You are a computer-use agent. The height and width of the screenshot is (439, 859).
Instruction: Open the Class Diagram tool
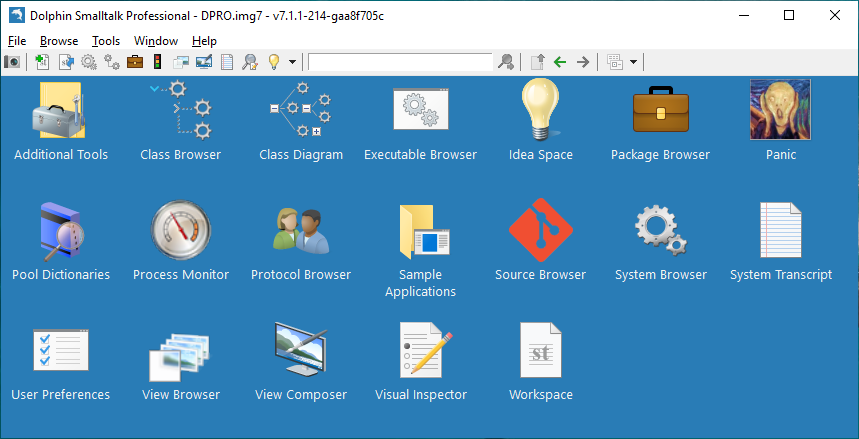(301, 110)
